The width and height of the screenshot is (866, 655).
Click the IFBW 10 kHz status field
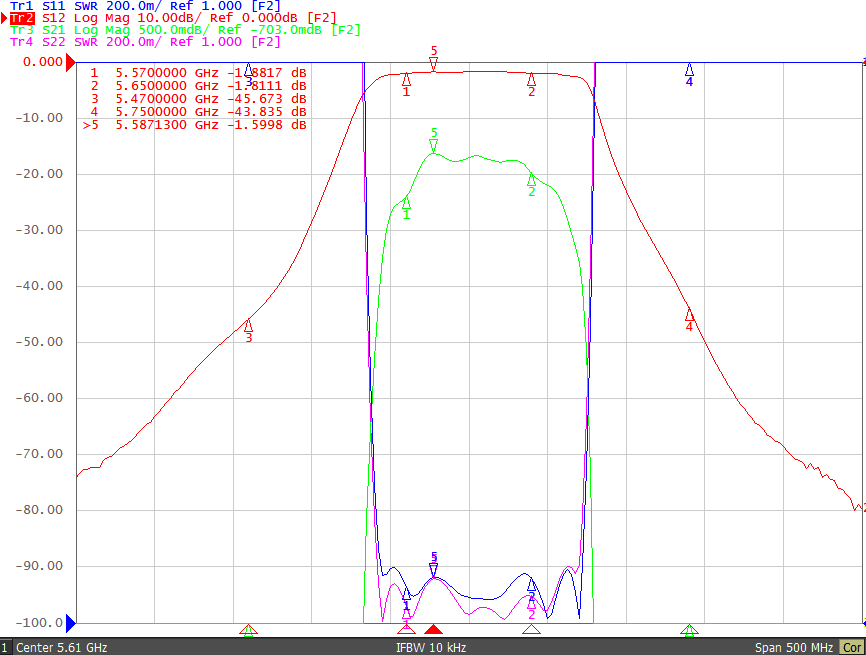coord(431,647)
